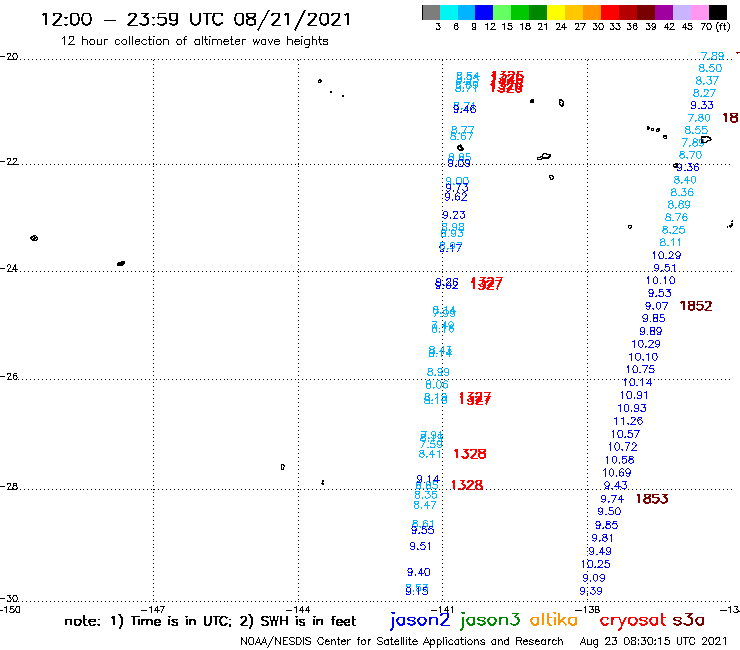The height and width of the screenshot is (650, 740).
Task: Click the -138 longitude axis label
Action: click(588, 610)
